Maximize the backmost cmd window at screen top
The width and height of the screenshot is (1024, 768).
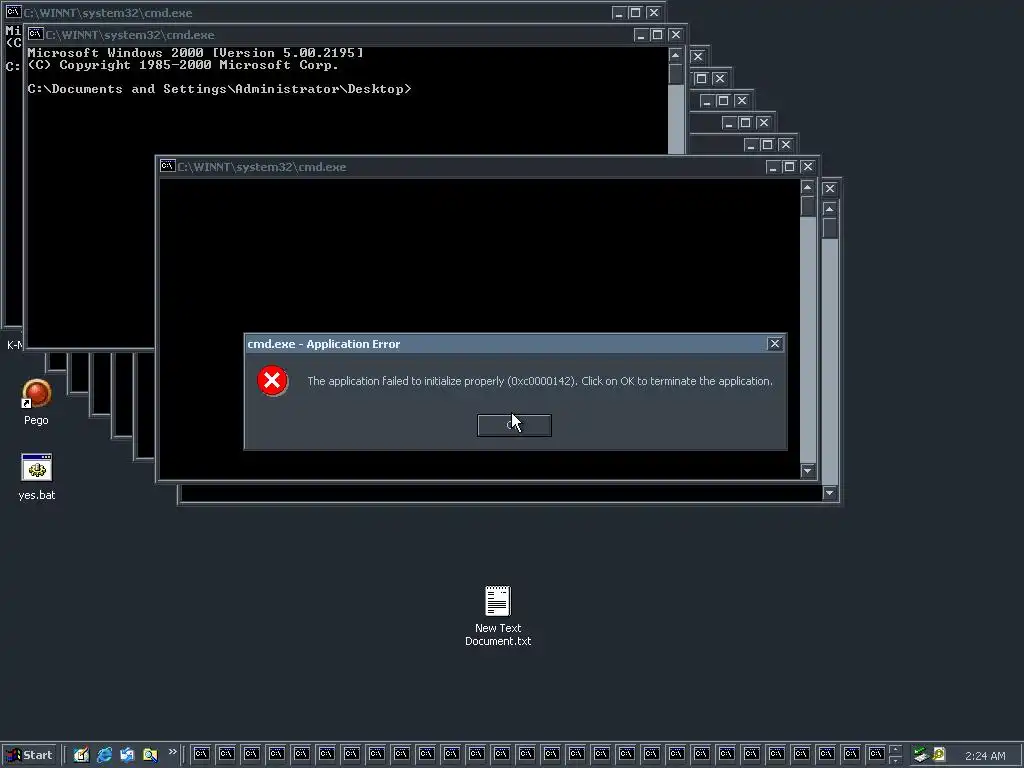tap(635, 12)
